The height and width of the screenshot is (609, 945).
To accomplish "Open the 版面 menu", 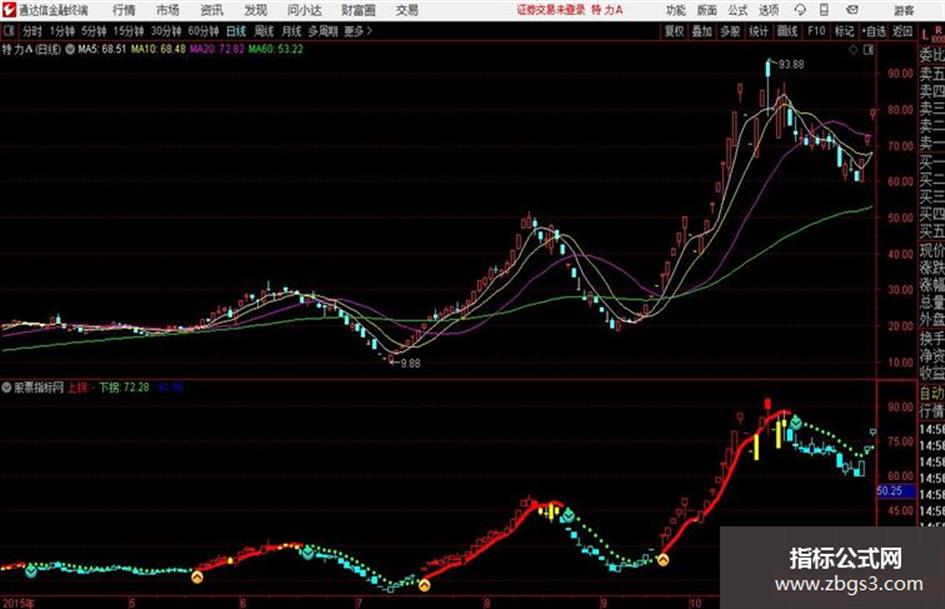I will pyautogui.click(x=707, y=10).
